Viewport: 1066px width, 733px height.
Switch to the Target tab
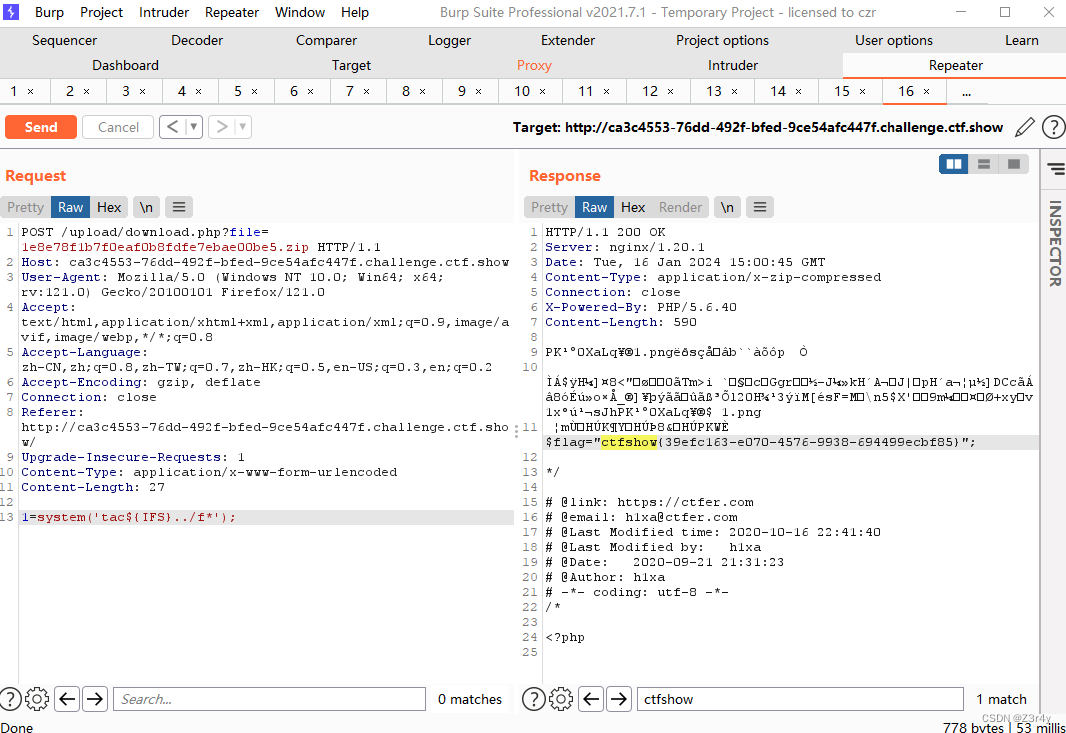(351, 65)
